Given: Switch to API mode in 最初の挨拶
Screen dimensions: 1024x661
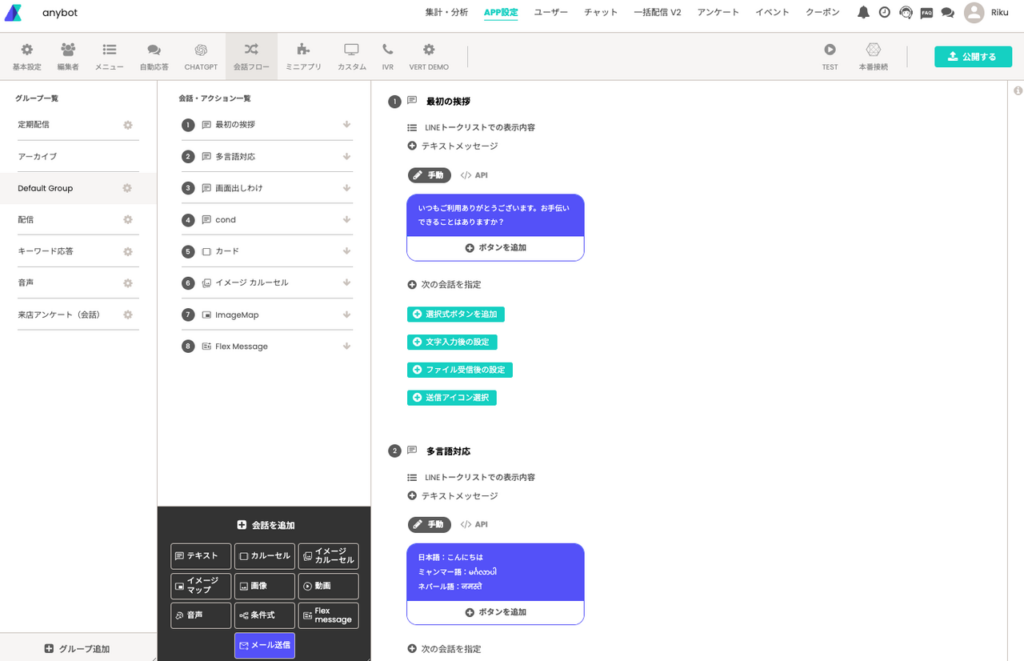Looking at the screenshot, I should [x=474, y=175].
